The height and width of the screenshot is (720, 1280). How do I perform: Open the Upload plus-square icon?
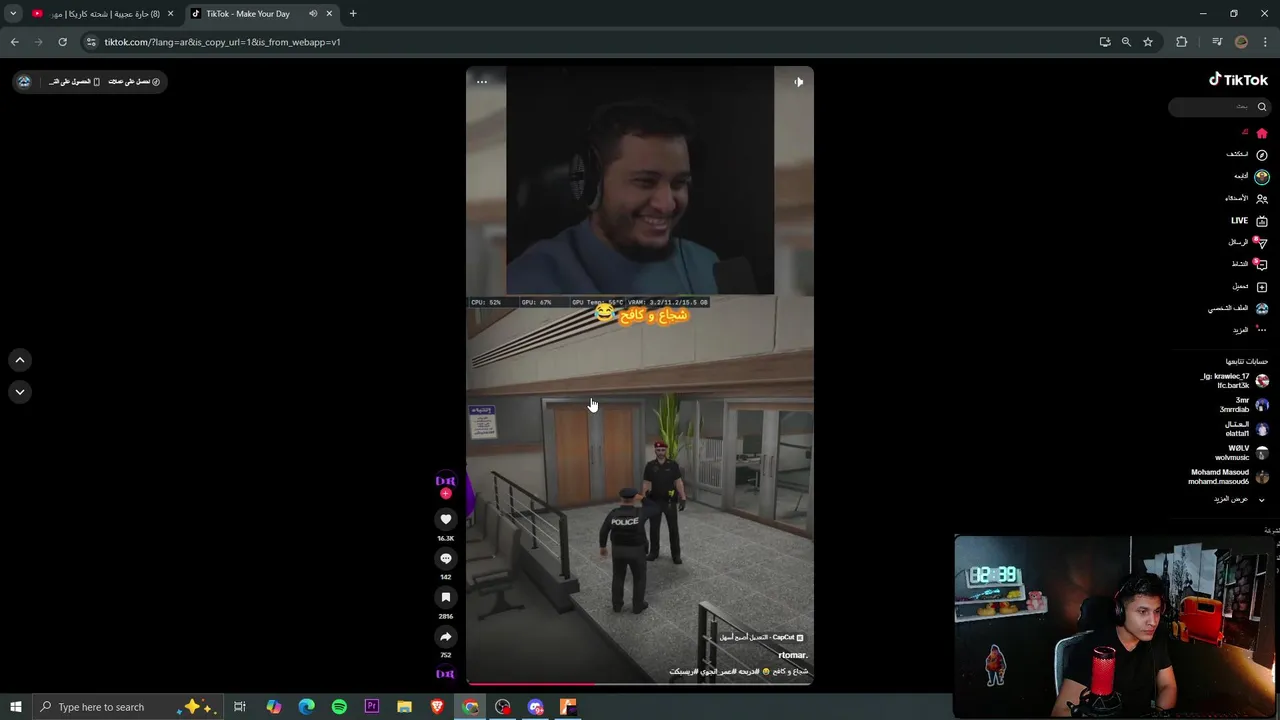click(x=1262, y=286)
